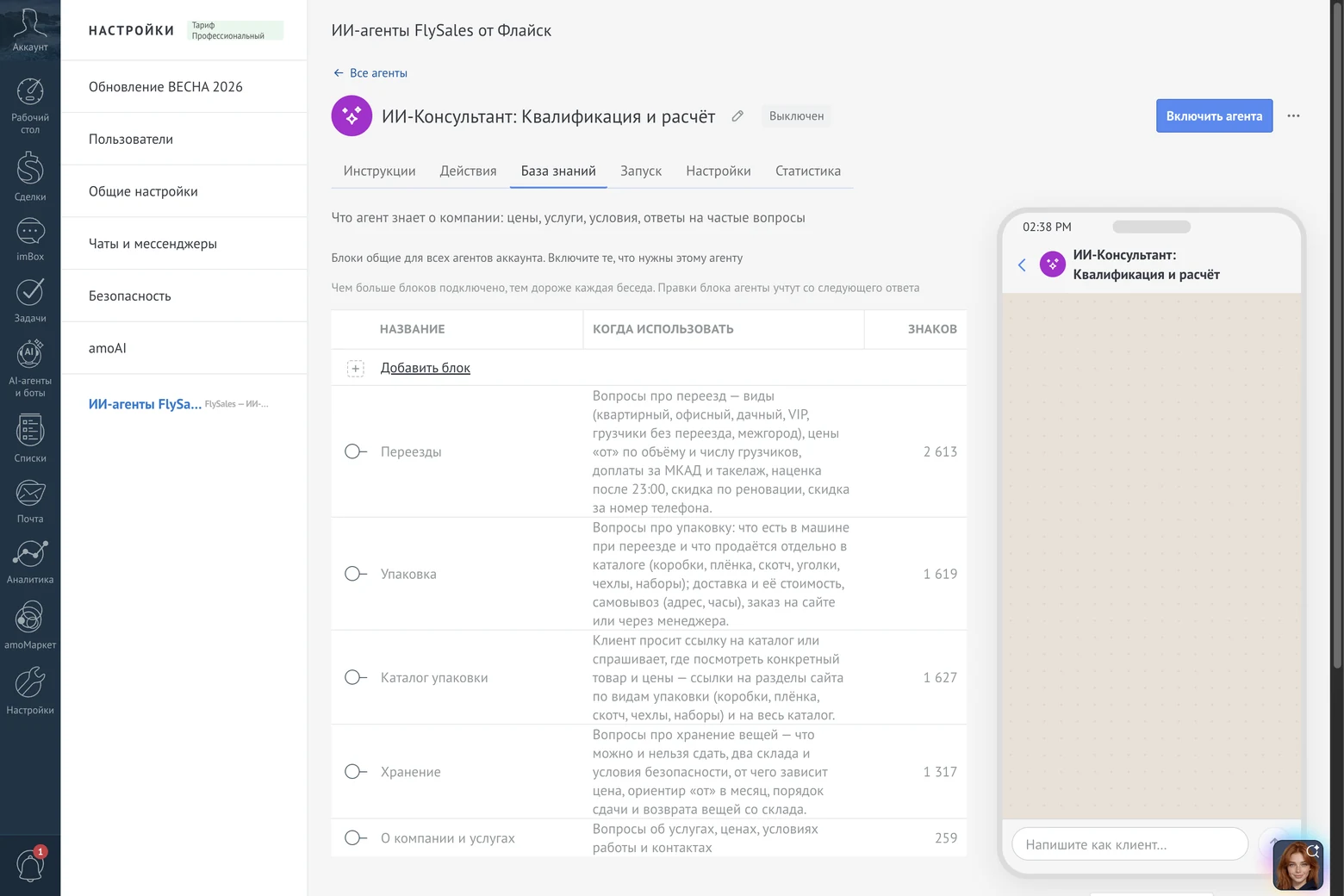Toggle the Хранение knowledge block

tap(355, 772)
